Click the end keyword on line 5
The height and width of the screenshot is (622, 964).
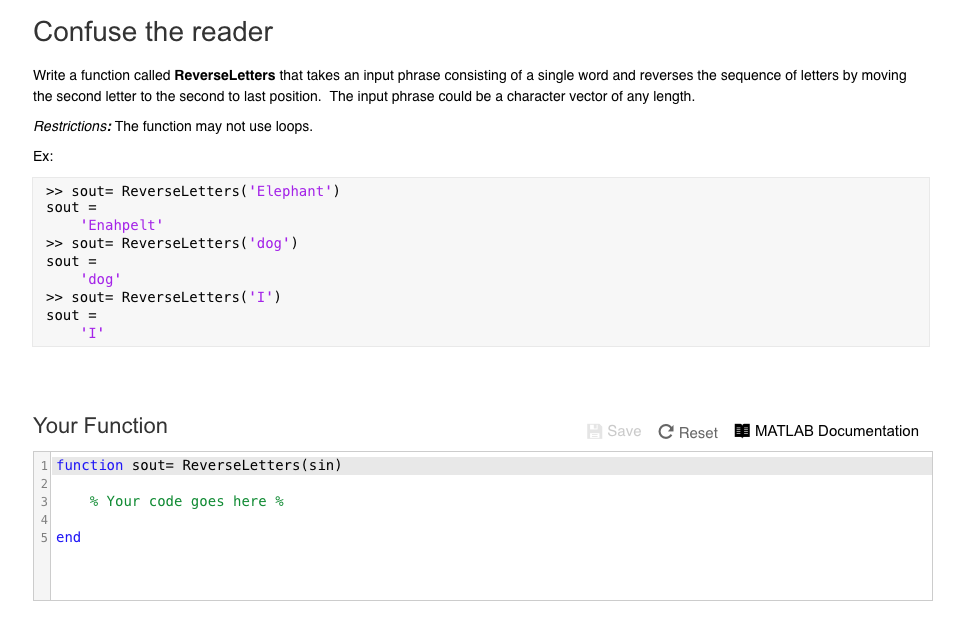point(67,537)
